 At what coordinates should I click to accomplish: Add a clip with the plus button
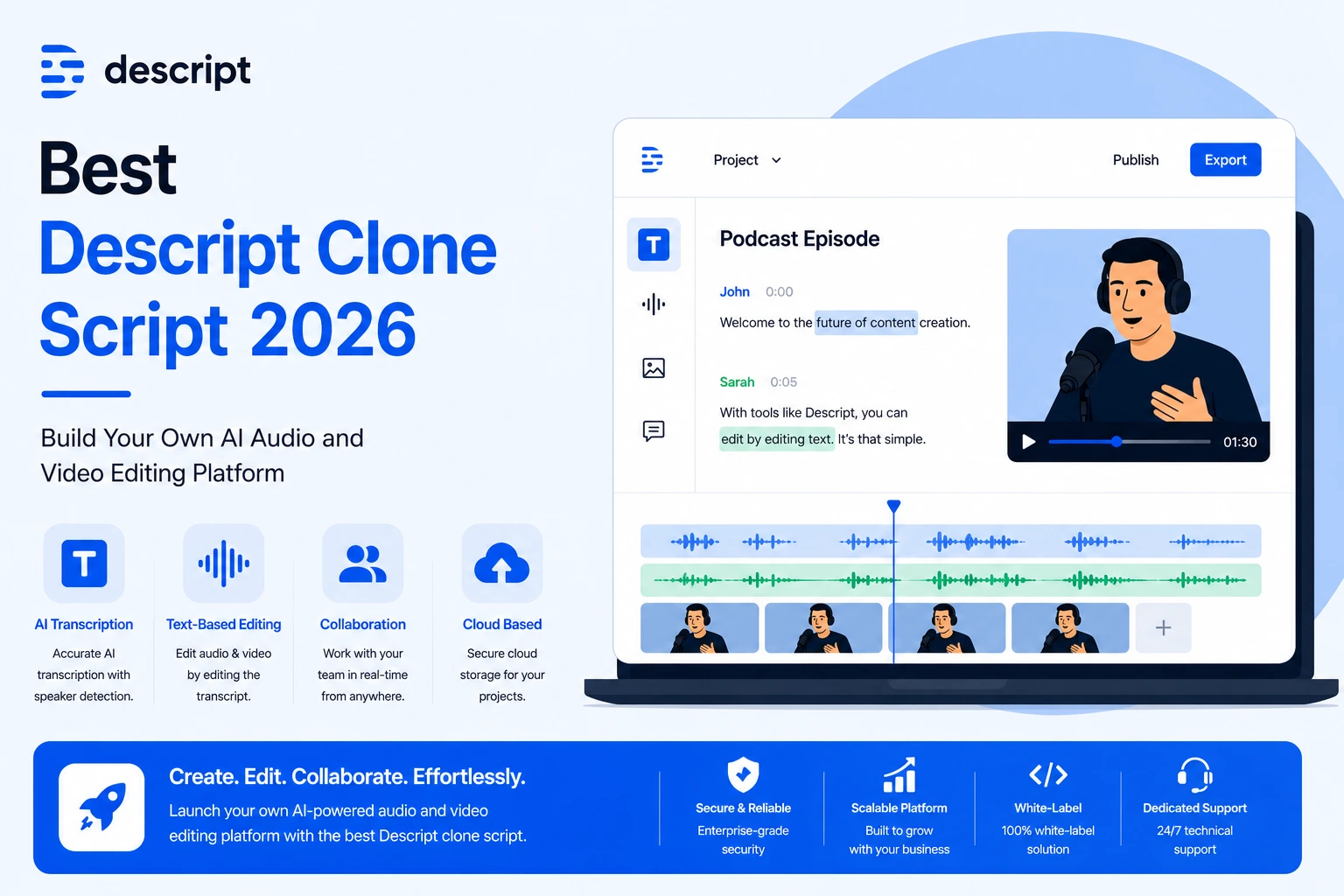pos(1163,628)
